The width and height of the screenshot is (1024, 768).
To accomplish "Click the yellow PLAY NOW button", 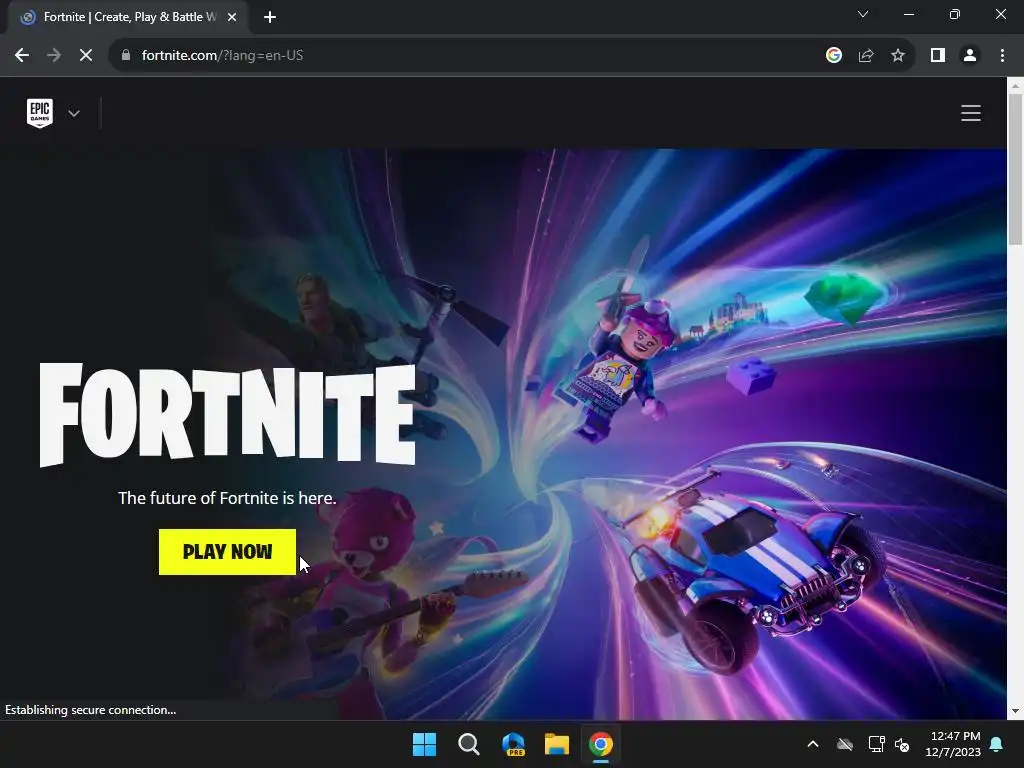I will (227, 552).
